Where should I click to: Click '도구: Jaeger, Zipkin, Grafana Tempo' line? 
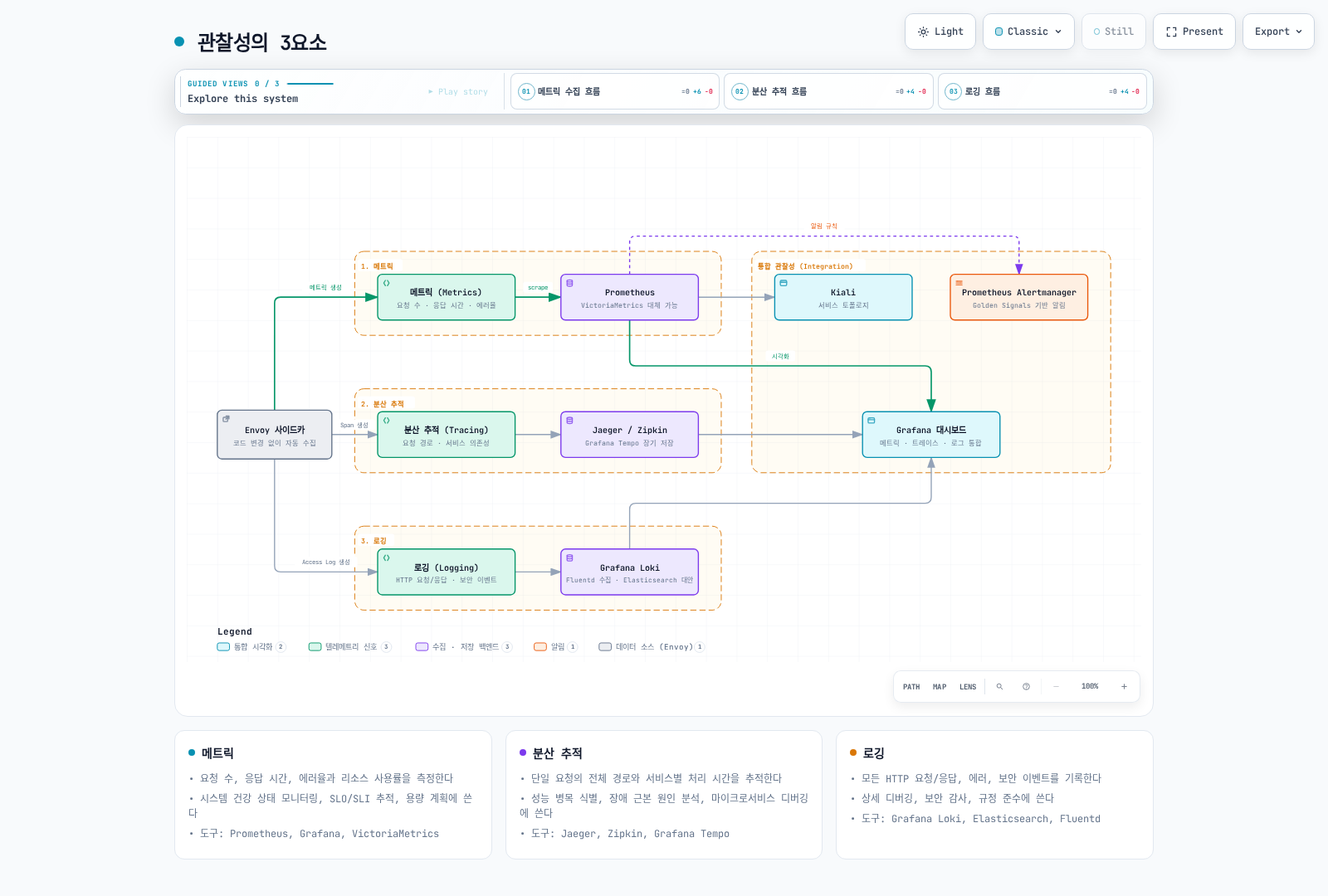coord(630,834)
